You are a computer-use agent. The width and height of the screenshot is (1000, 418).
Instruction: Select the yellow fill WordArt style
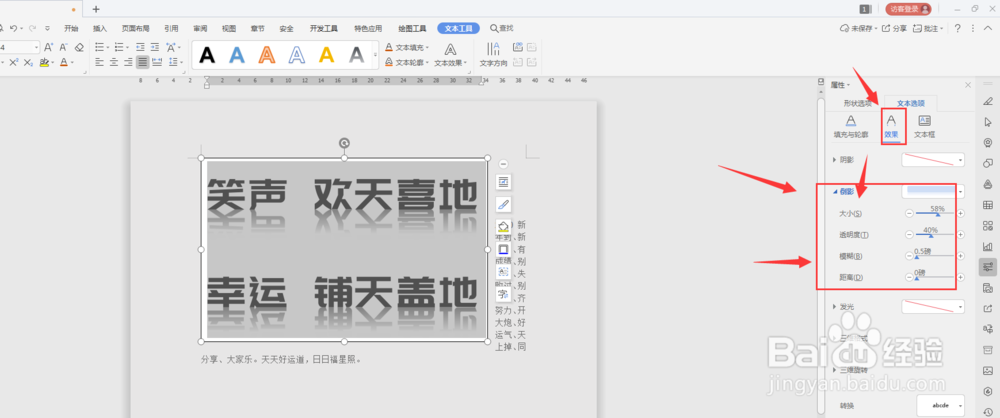(327, 56)
